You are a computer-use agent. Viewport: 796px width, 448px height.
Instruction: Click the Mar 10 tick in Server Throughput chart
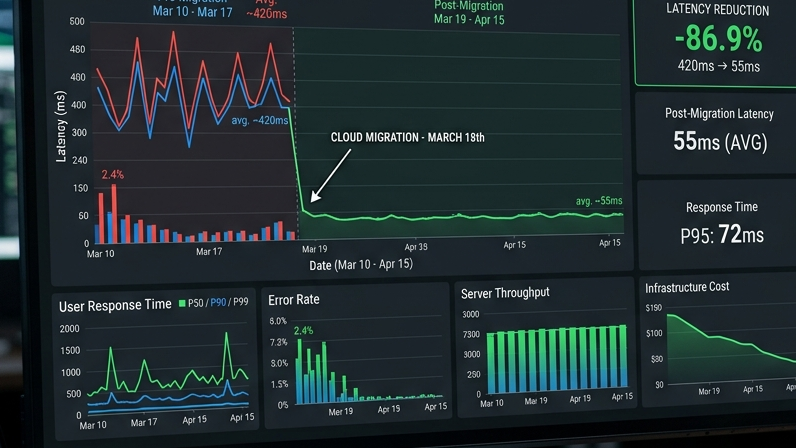click(492, 403)
